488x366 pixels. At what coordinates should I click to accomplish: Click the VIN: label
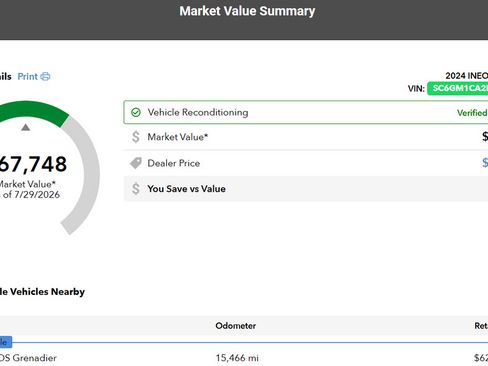(416, 89)
